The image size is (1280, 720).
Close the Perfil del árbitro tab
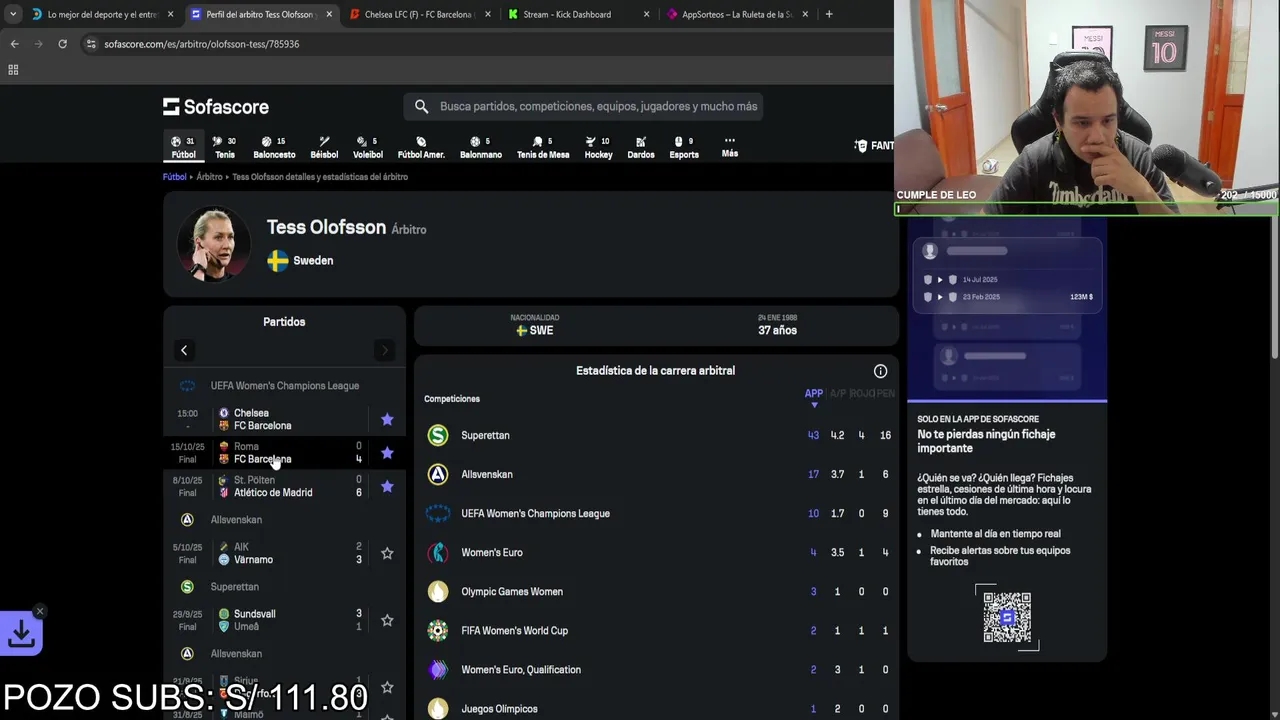[x=329, y=14]
